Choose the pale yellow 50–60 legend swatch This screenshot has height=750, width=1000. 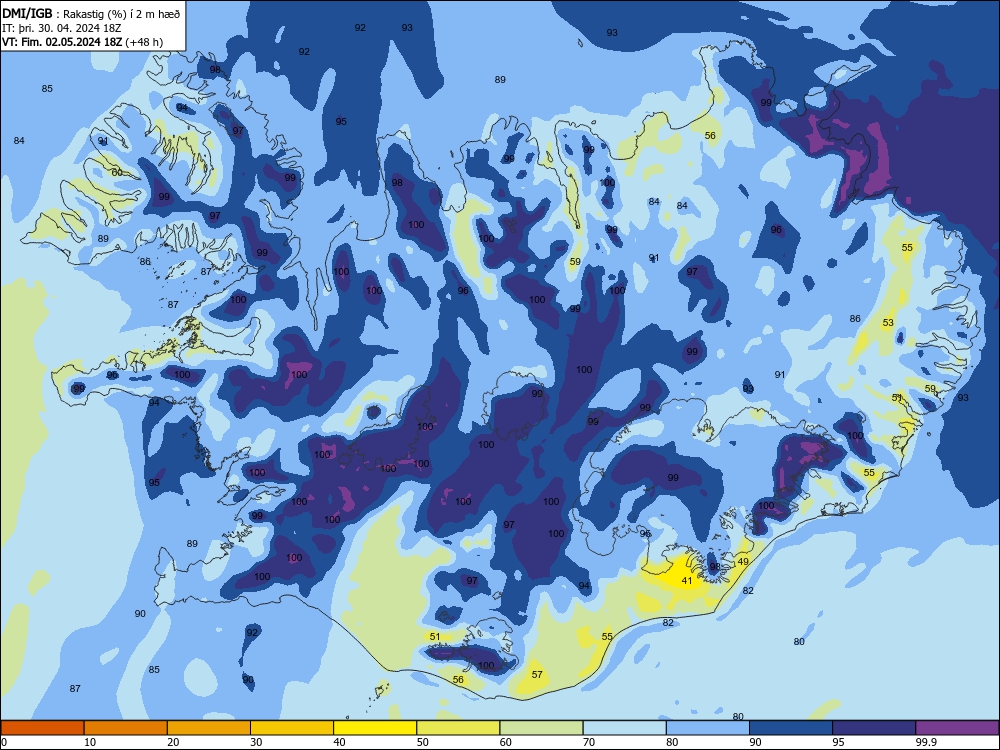(458, 728)
